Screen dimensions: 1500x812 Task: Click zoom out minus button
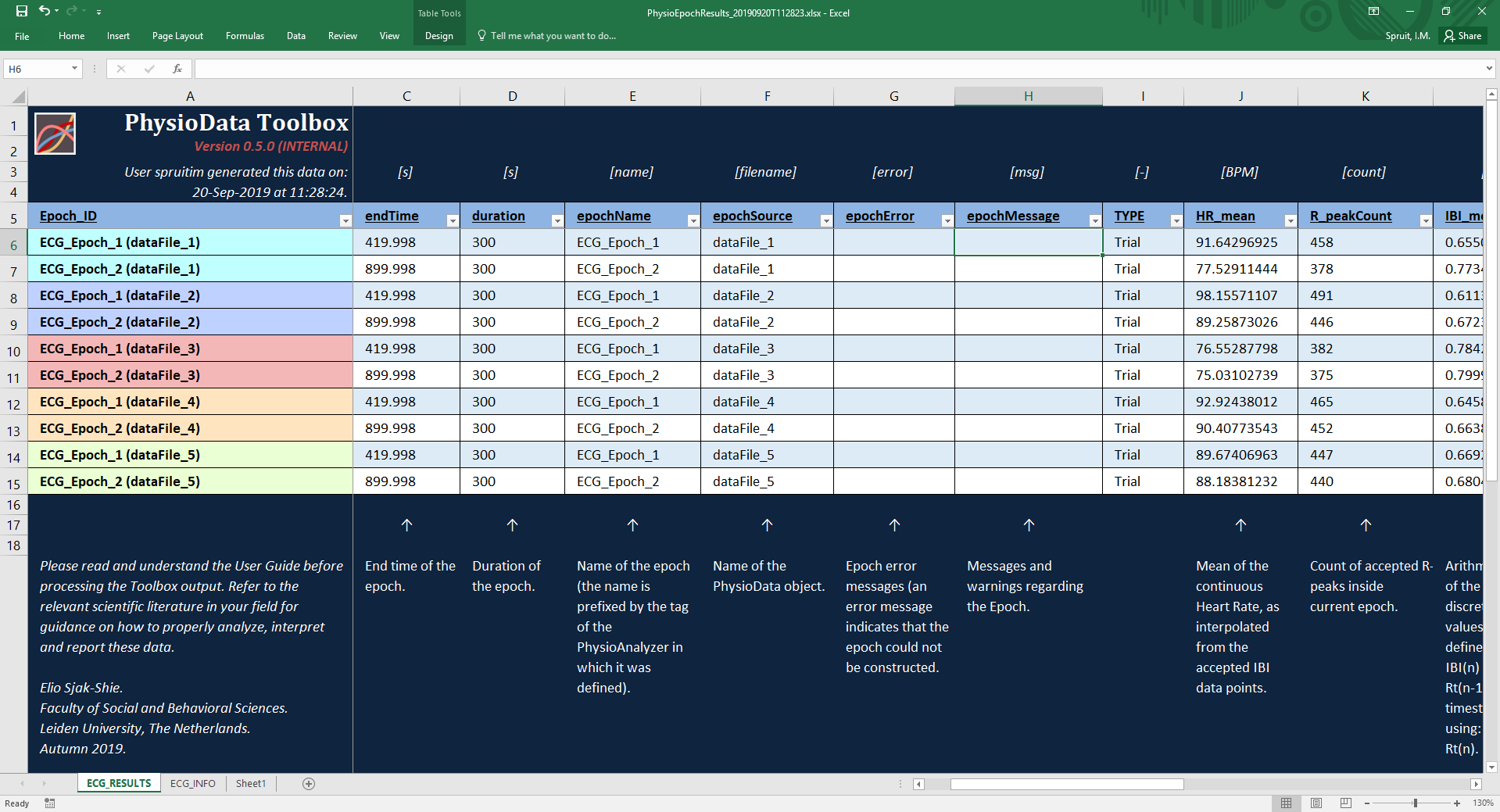[1367, 803]
